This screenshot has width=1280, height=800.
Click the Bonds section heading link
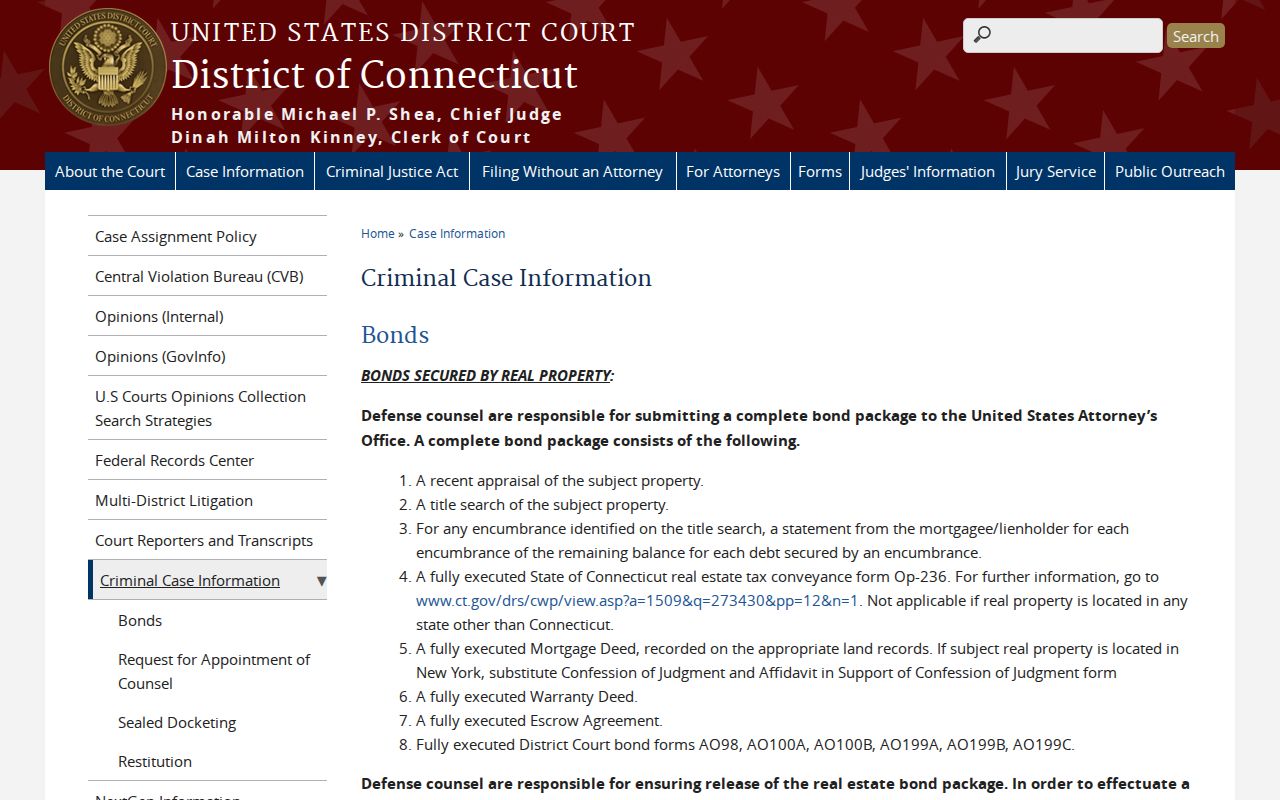coord(395,335)
